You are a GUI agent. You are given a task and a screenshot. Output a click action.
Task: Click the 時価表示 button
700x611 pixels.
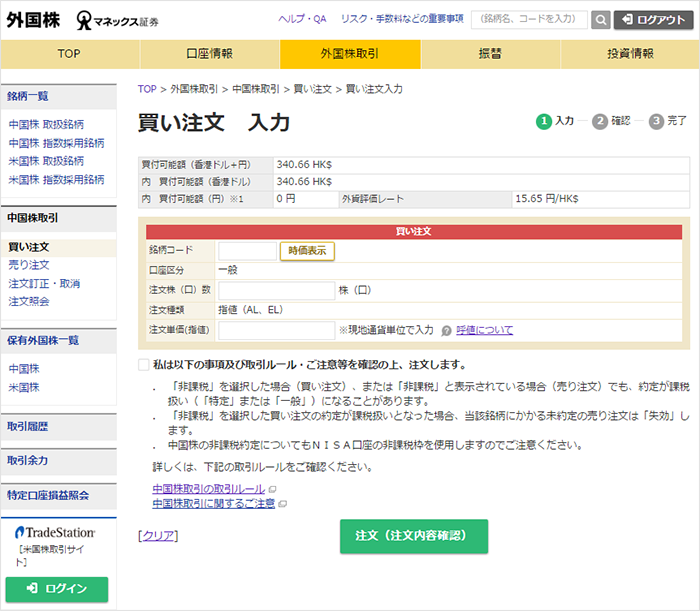click(x=307, y=251)
